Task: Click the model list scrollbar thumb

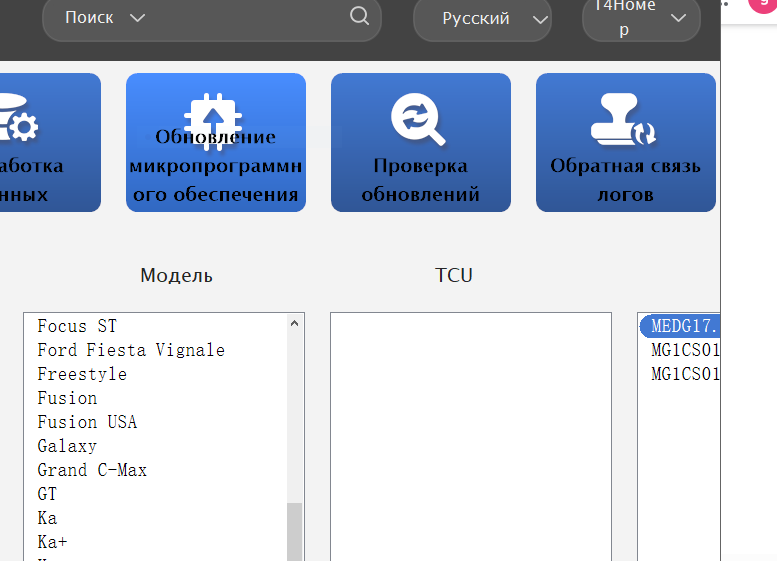Action: point(294,532)
